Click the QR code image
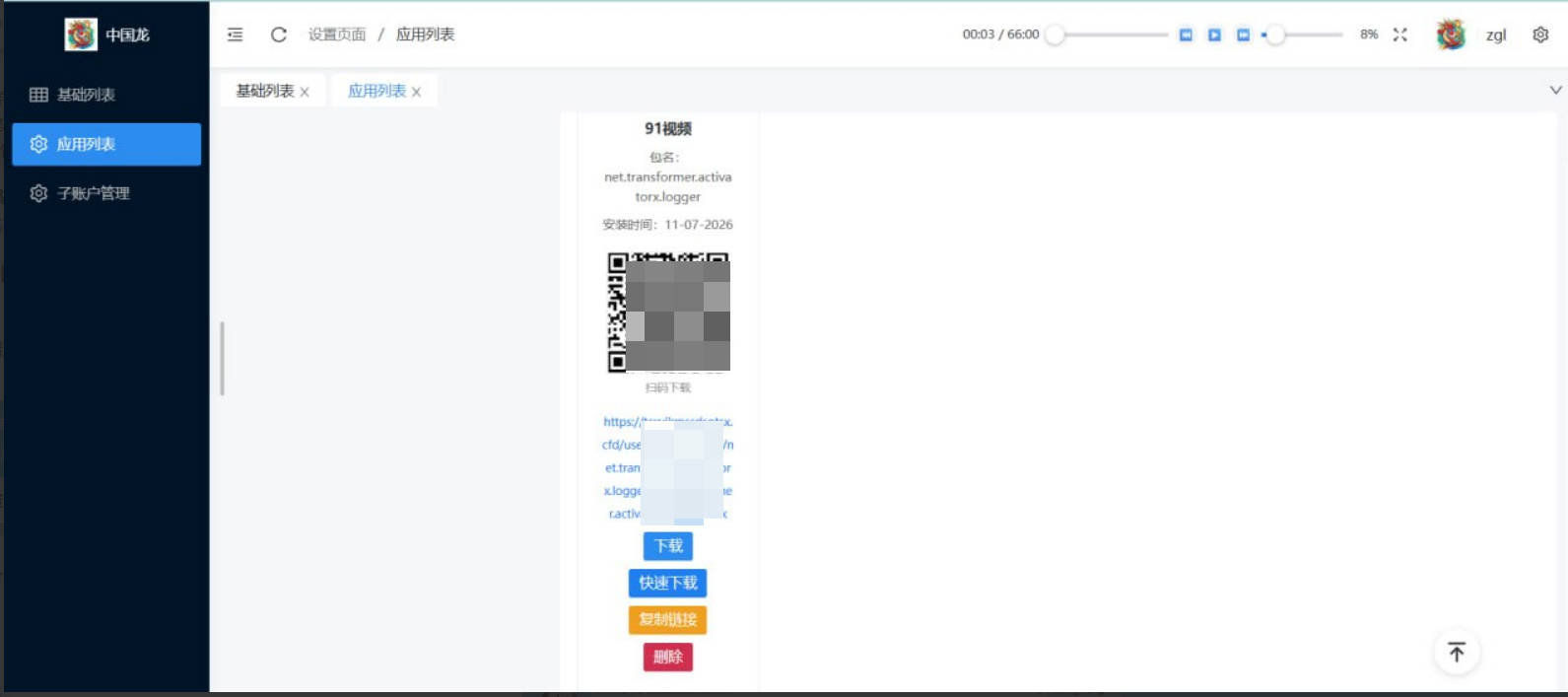This screenshot has width=1568, height=697. coord(668,313)
